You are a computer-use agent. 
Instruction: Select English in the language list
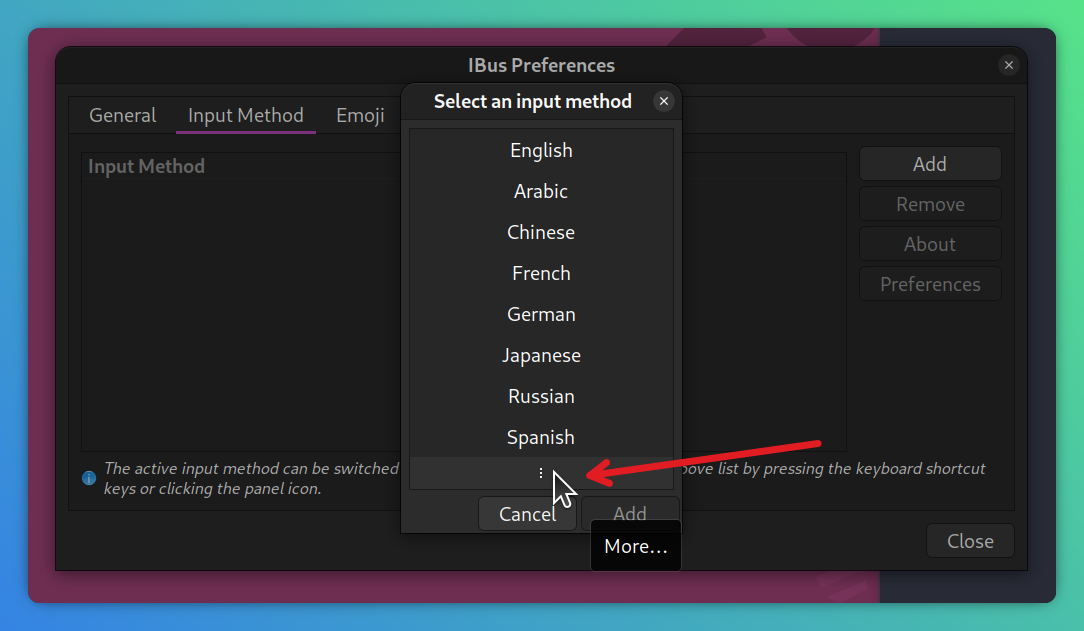pos(541,150)
